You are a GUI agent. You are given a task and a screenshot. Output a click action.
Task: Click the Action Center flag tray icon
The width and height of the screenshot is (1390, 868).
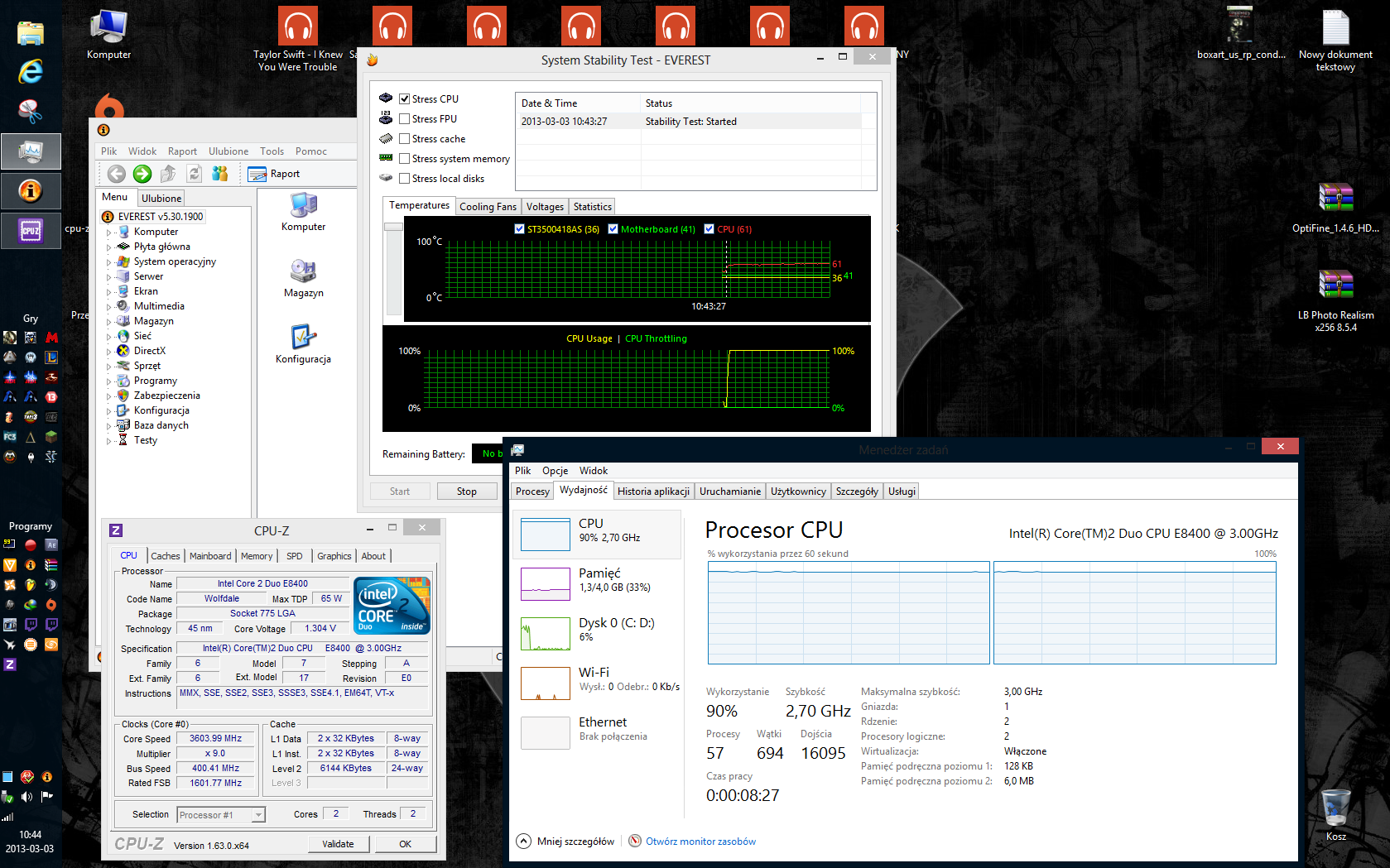pyautogui.click(x=47, y=797)
